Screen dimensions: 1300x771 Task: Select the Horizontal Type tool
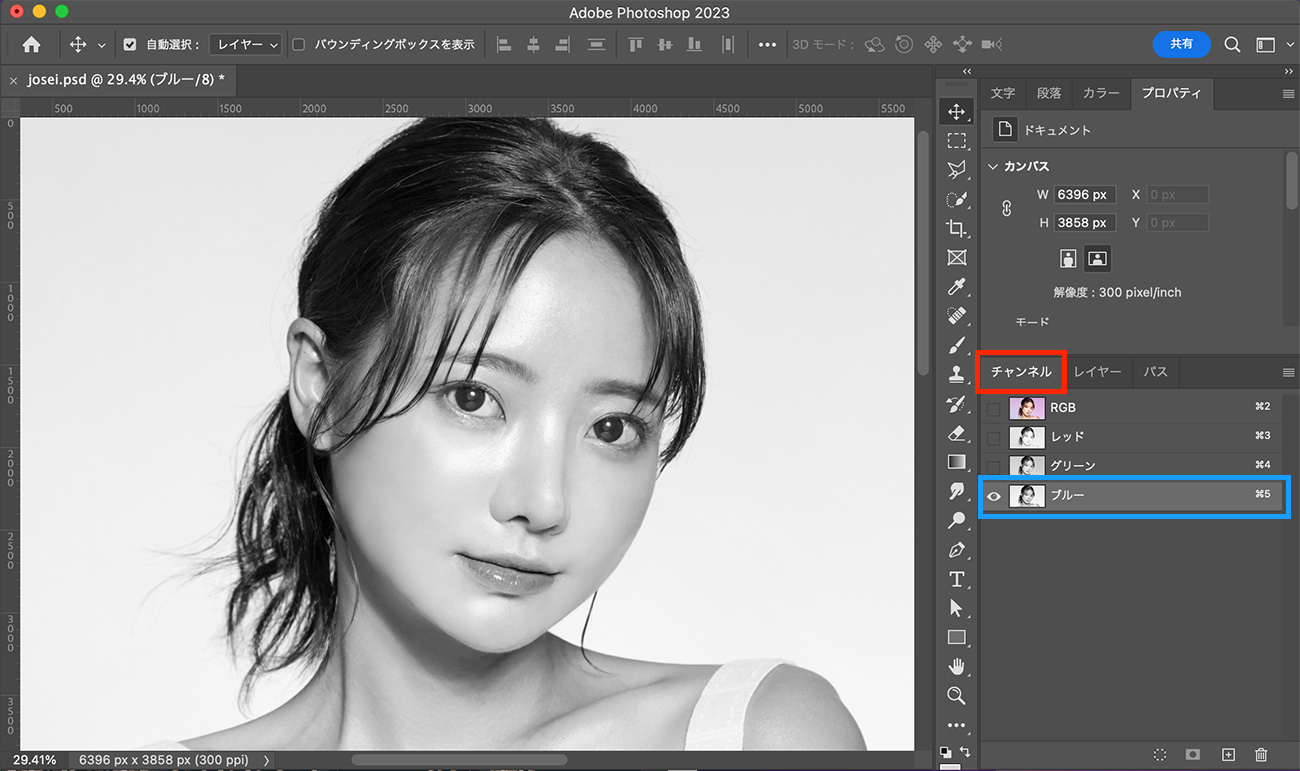(957, 579)
